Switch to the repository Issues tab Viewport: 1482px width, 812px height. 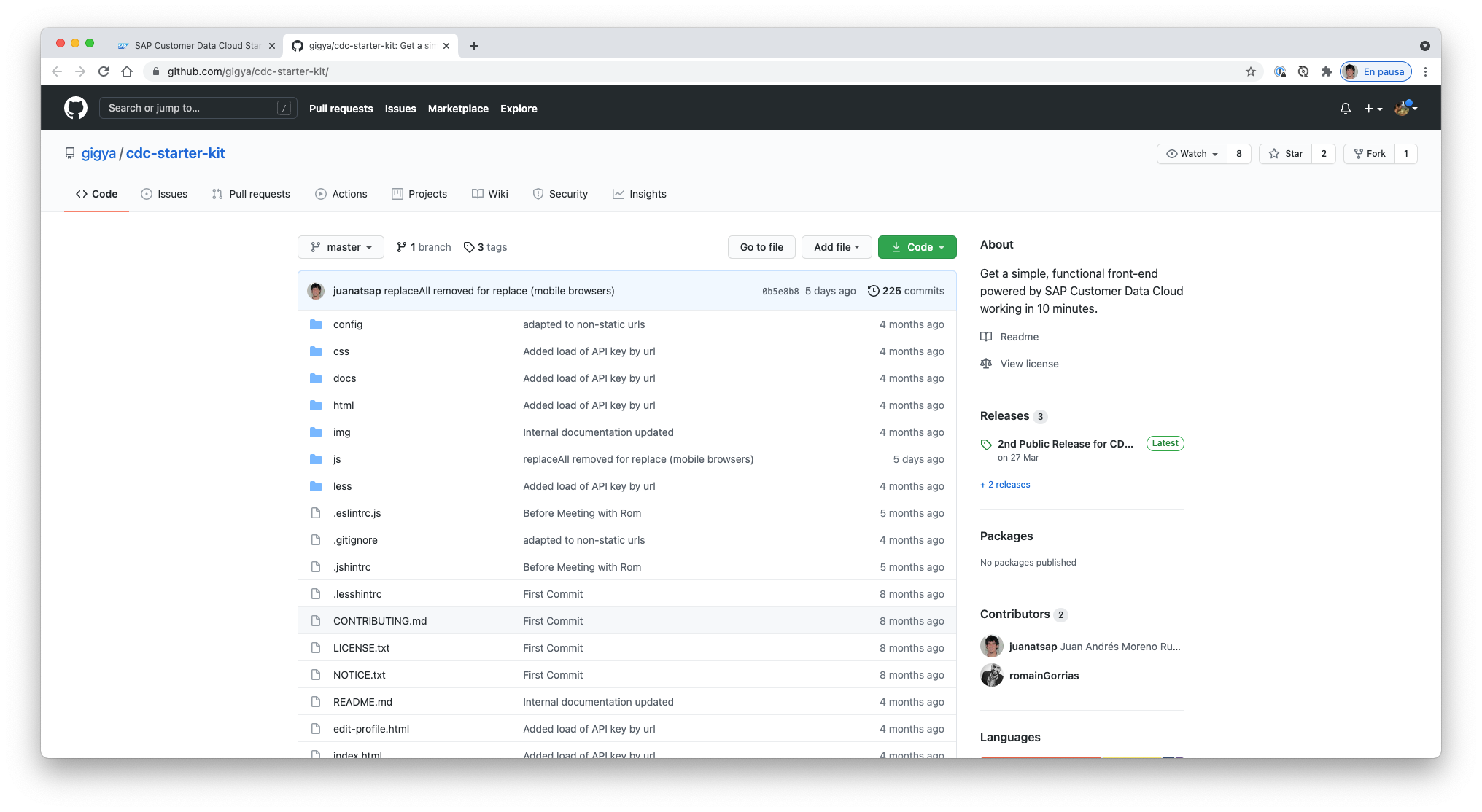point(164,194)
